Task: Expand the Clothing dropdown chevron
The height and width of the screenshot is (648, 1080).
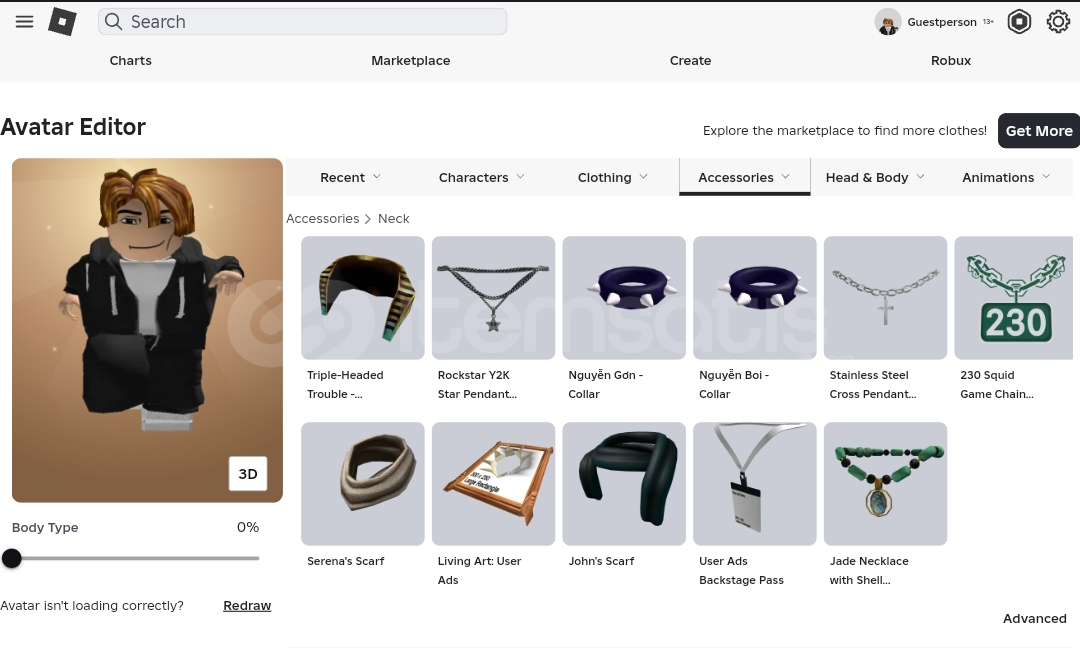Action: [643, 176]
